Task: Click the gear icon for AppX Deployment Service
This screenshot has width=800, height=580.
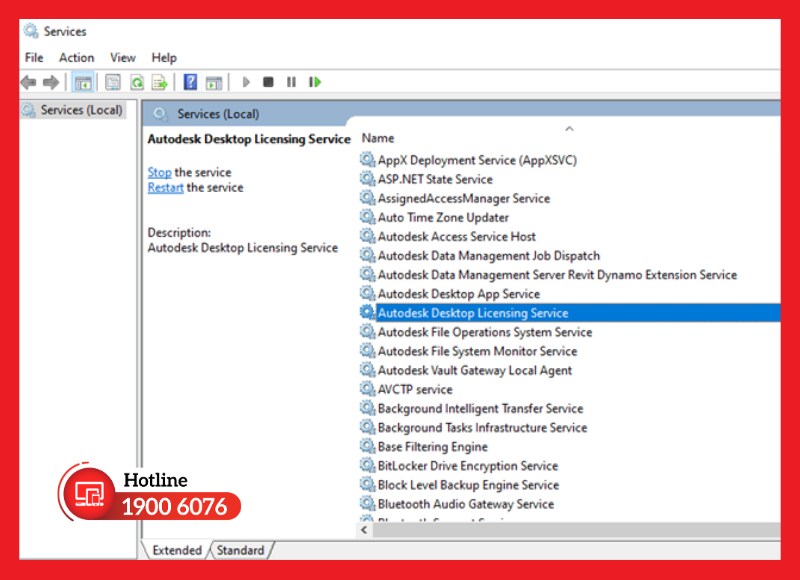Action: (367, 160)
